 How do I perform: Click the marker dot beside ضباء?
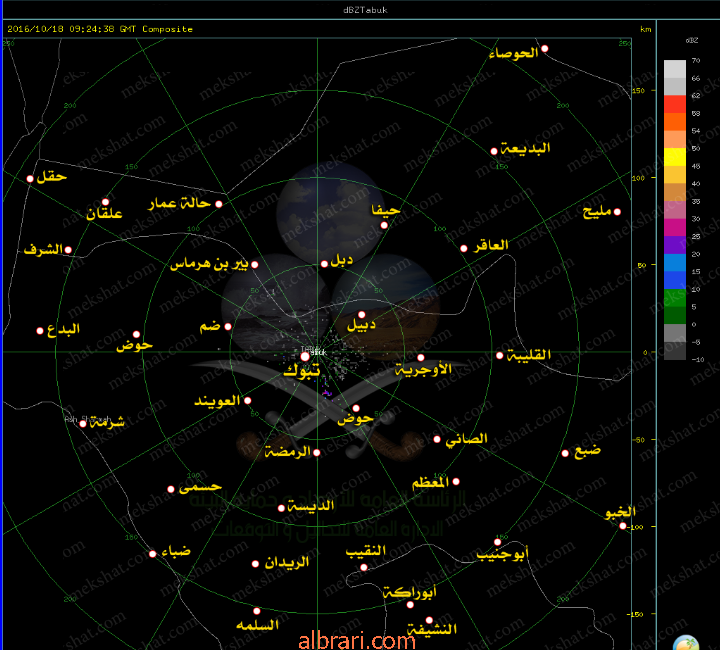(153, 554)
